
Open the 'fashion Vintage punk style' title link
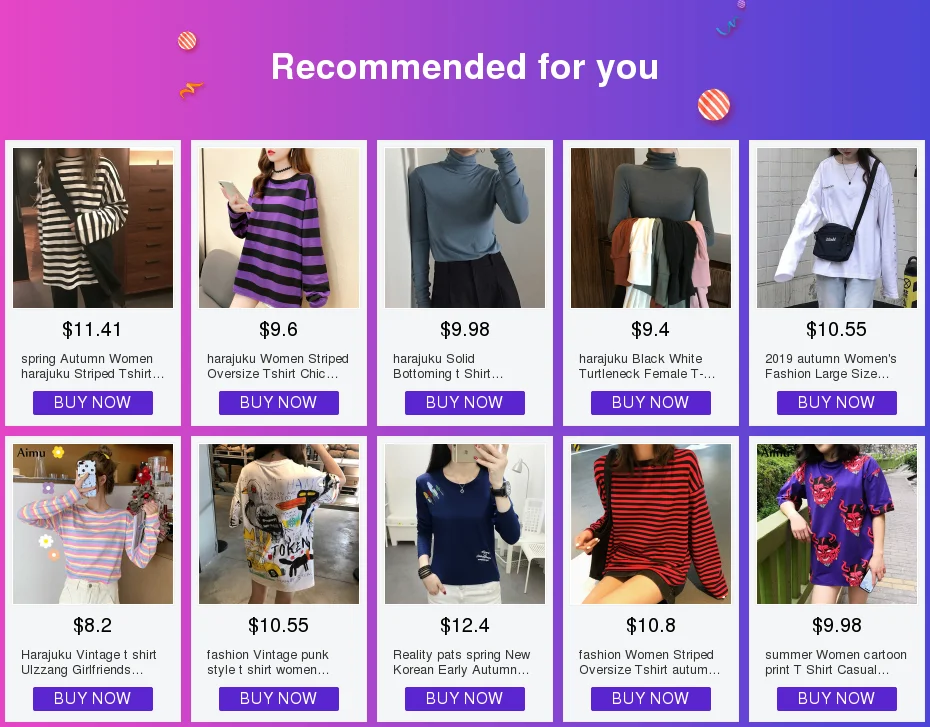267,662
